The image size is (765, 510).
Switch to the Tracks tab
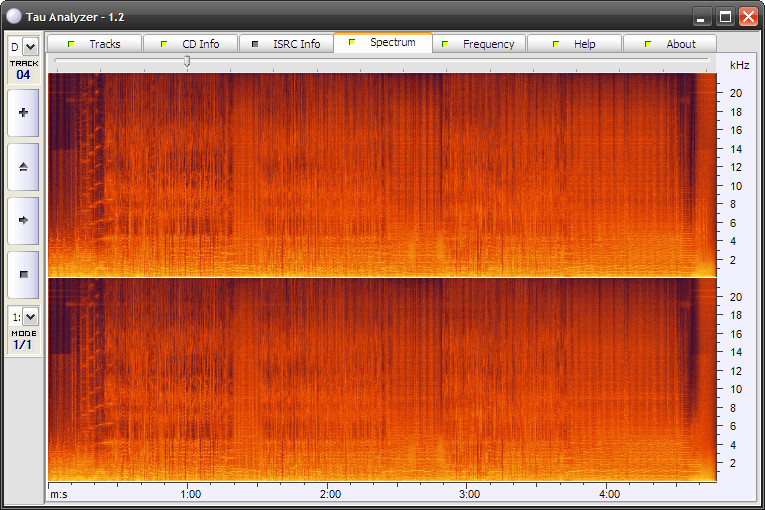click(94, 44)
